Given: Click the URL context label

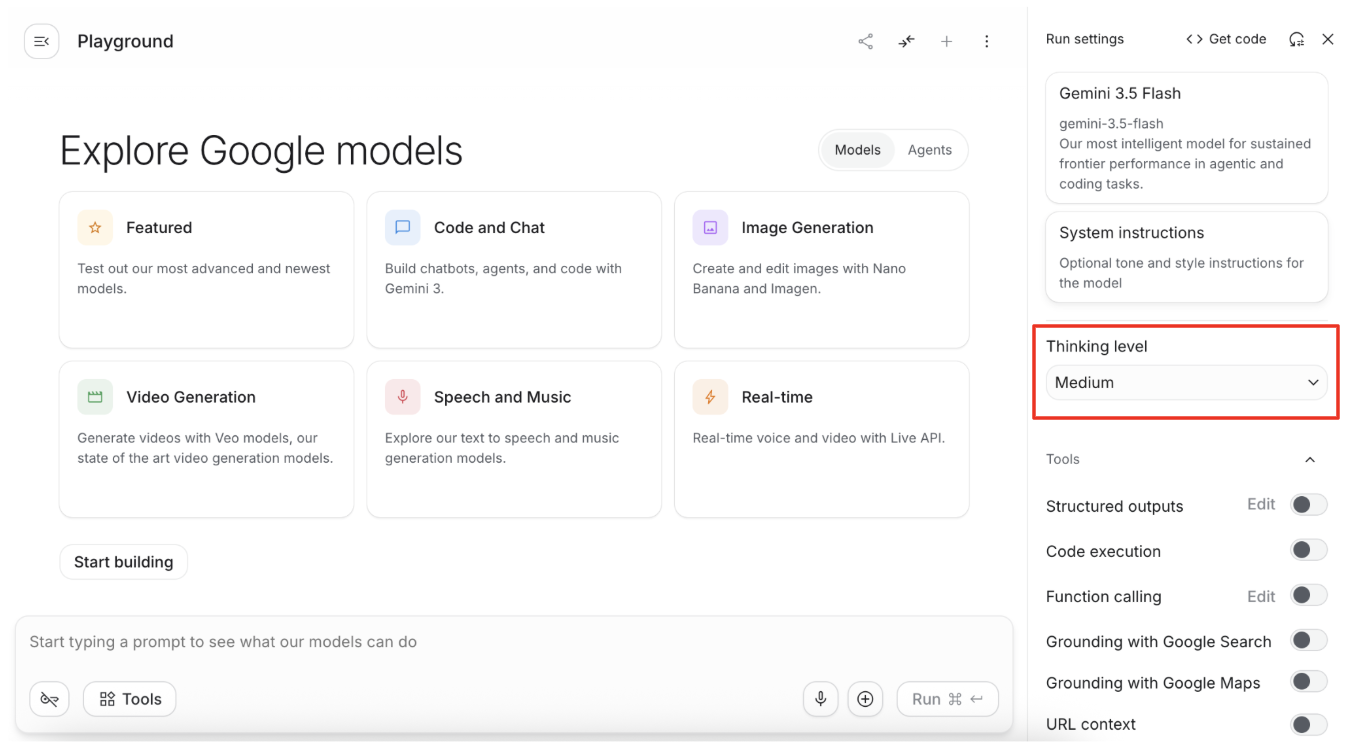Looking at the screenshot, I should click(1091, 724).
